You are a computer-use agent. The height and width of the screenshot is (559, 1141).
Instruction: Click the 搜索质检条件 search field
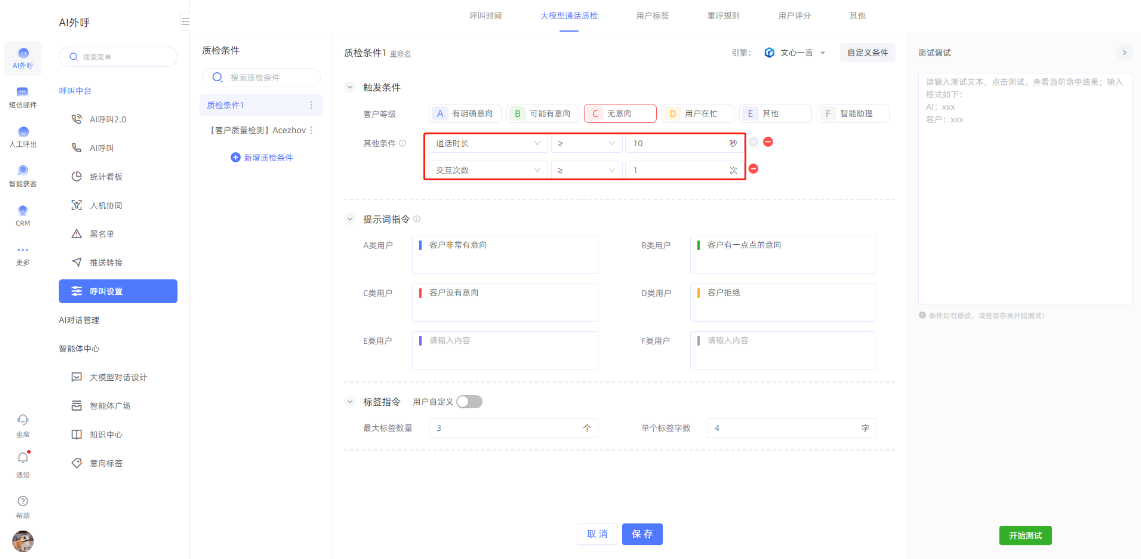[262, 77]
